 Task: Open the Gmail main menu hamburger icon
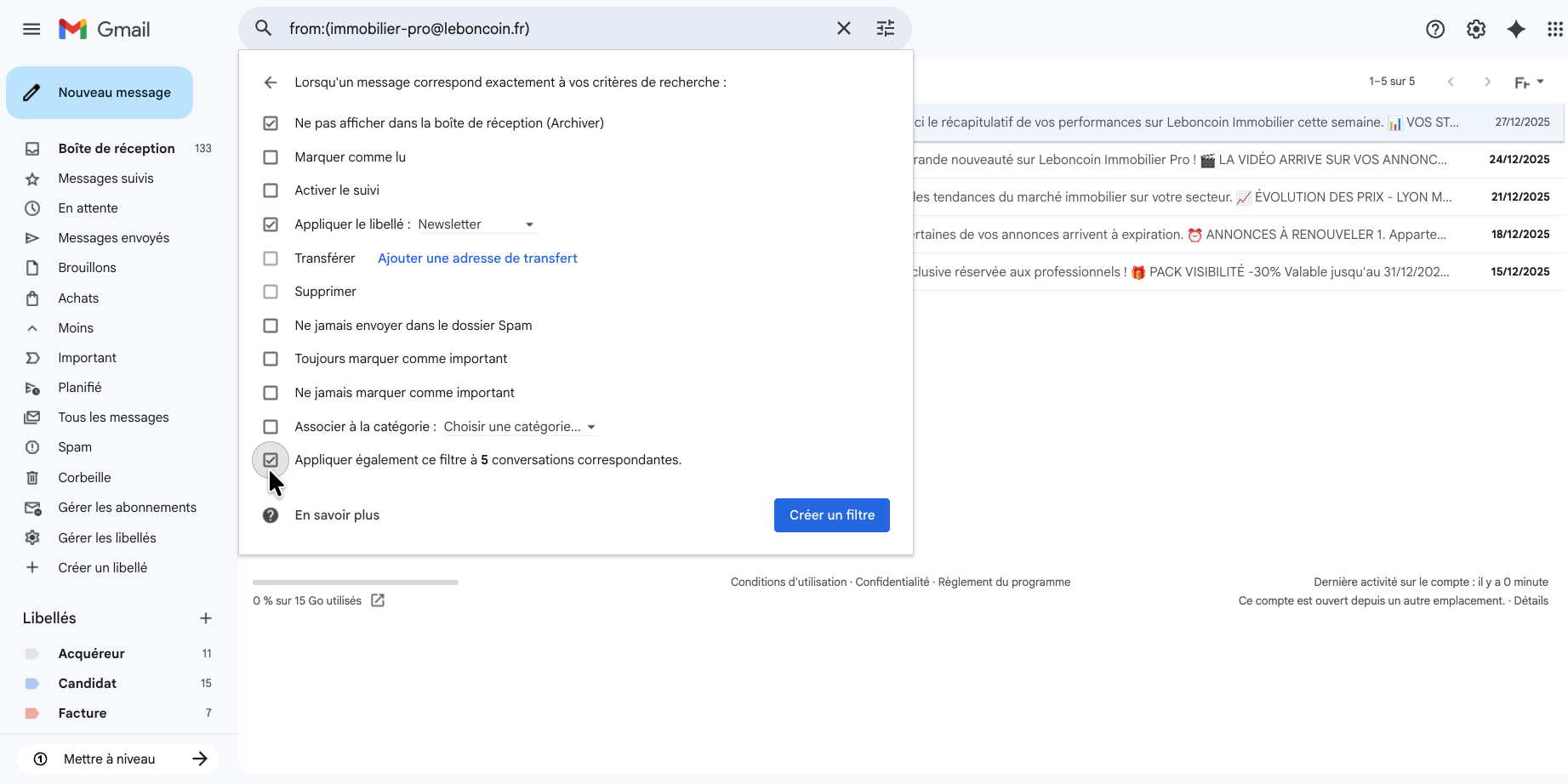(31, 29)
